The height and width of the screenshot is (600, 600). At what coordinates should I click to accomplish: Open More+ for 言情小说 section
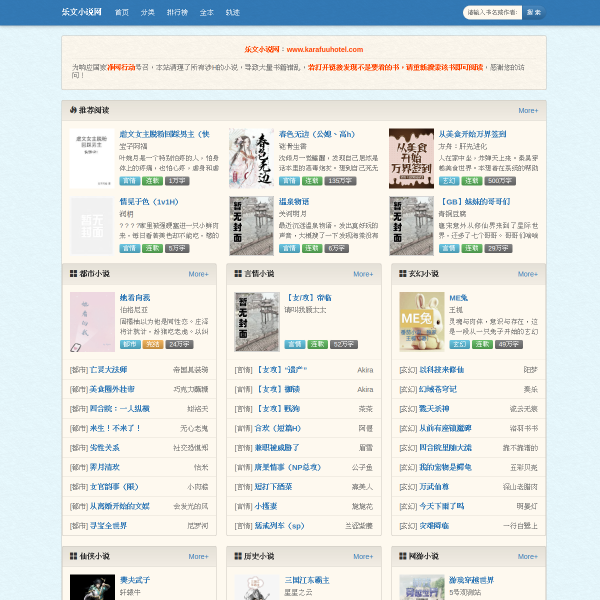click(x=363, y=274)
